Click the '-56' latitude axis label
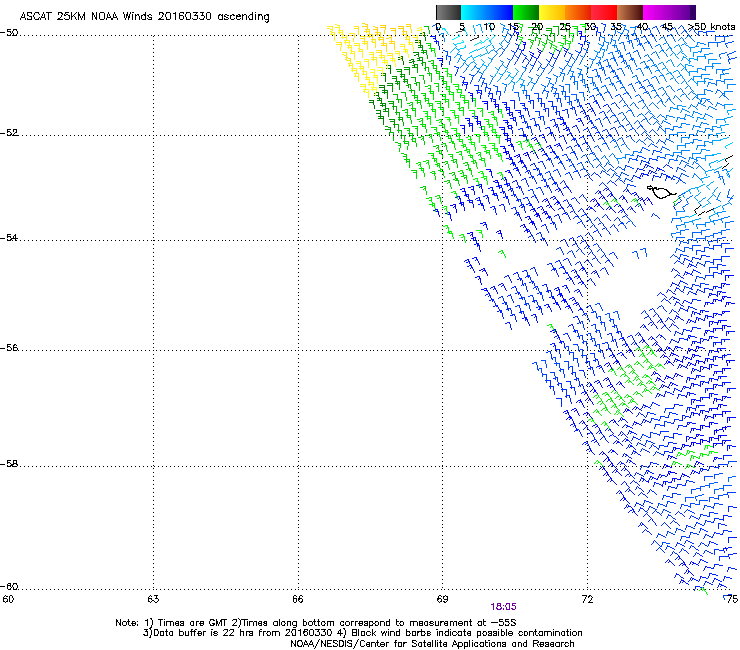The image size is (740, 650). (x=9, y=348)
